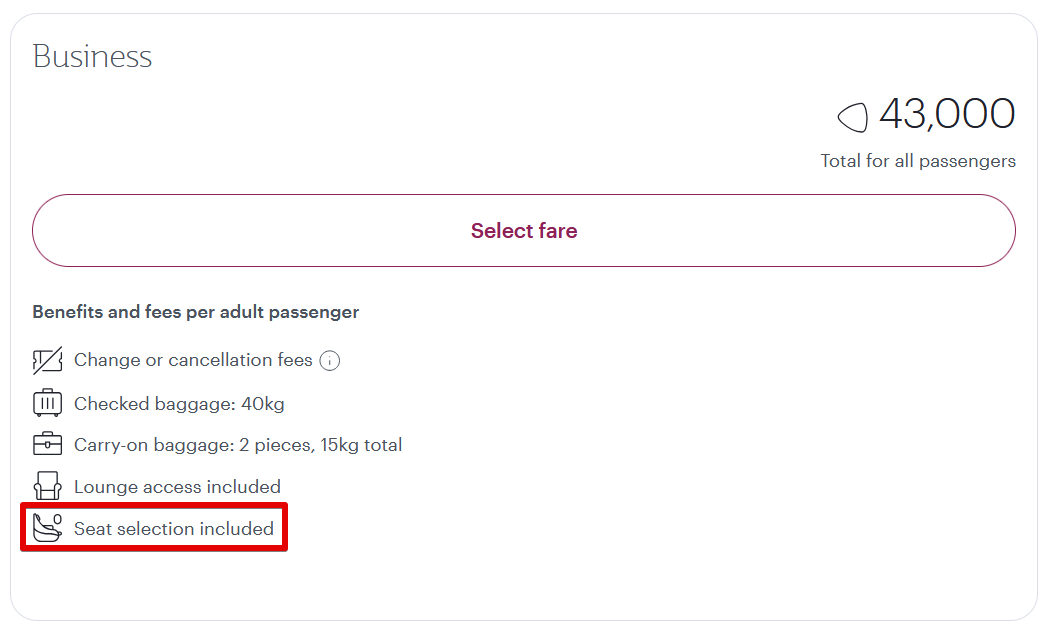This screenshot has height=629, width=1046.
Task: Click the Total for all passengers text
Action: (x=917, y=161)
